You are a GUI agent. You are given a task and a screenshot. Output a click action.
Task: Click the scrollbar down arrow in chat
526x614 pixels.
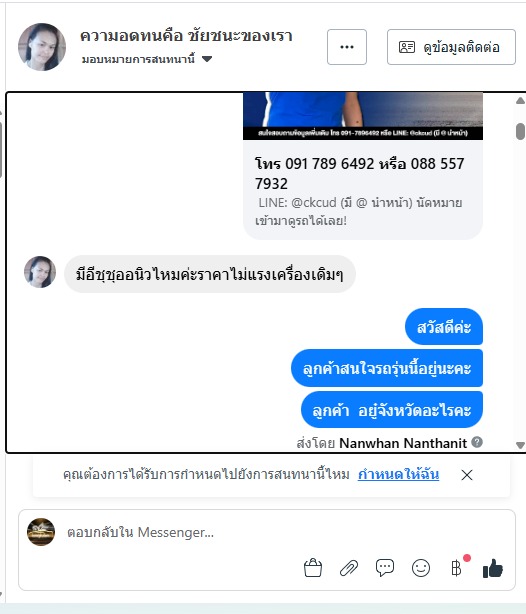point(521,445)
